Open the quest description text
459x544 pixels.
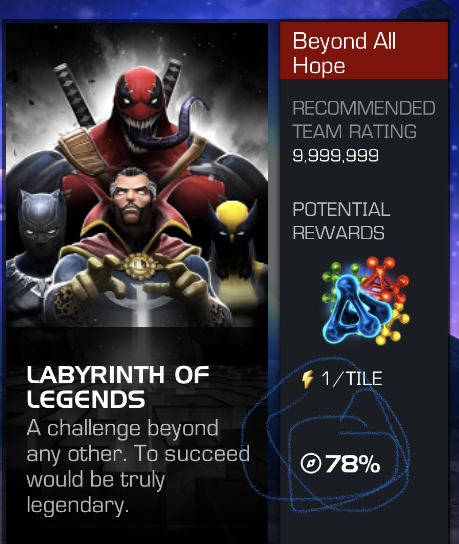point(138,466)
